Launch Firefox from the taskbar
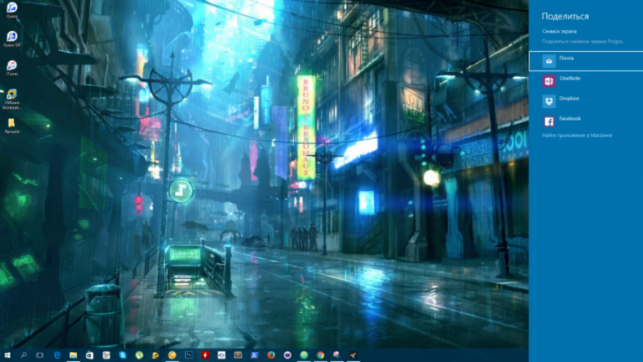The image size is (643, 362). coord(271,355)
